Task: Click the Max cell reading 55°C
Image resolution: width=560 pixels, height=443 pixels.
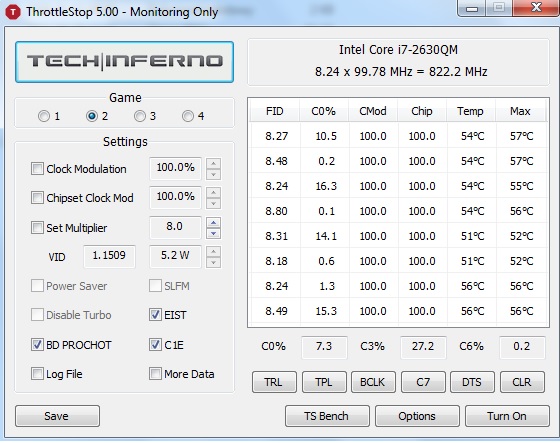Action: pos(521,186)
